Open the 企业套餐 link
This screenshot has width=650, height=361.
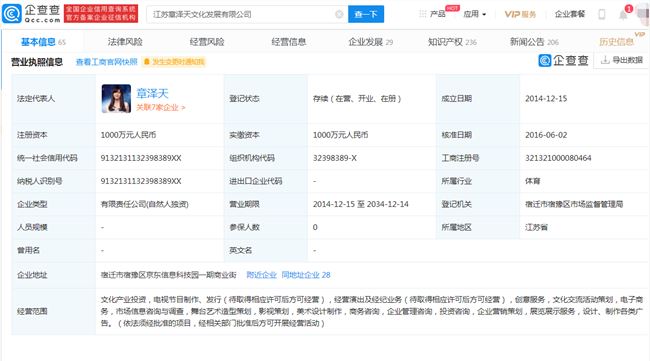pos(570,14)
